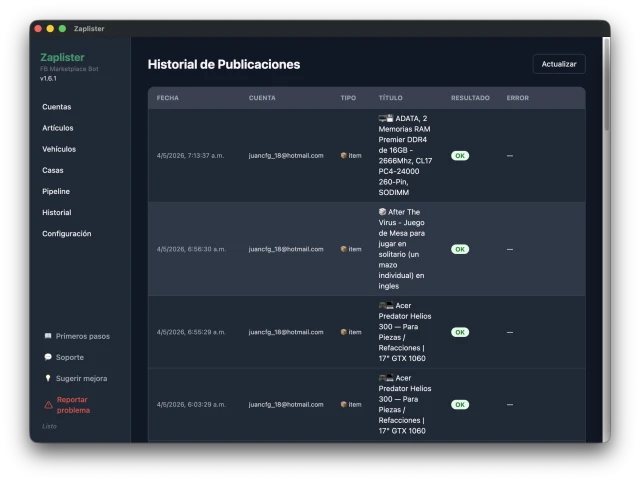This screenshot has height=482, width=640.
Task: Click the Acer Predator title in the 6:03:29 row
Action: (x=405, y=404)
